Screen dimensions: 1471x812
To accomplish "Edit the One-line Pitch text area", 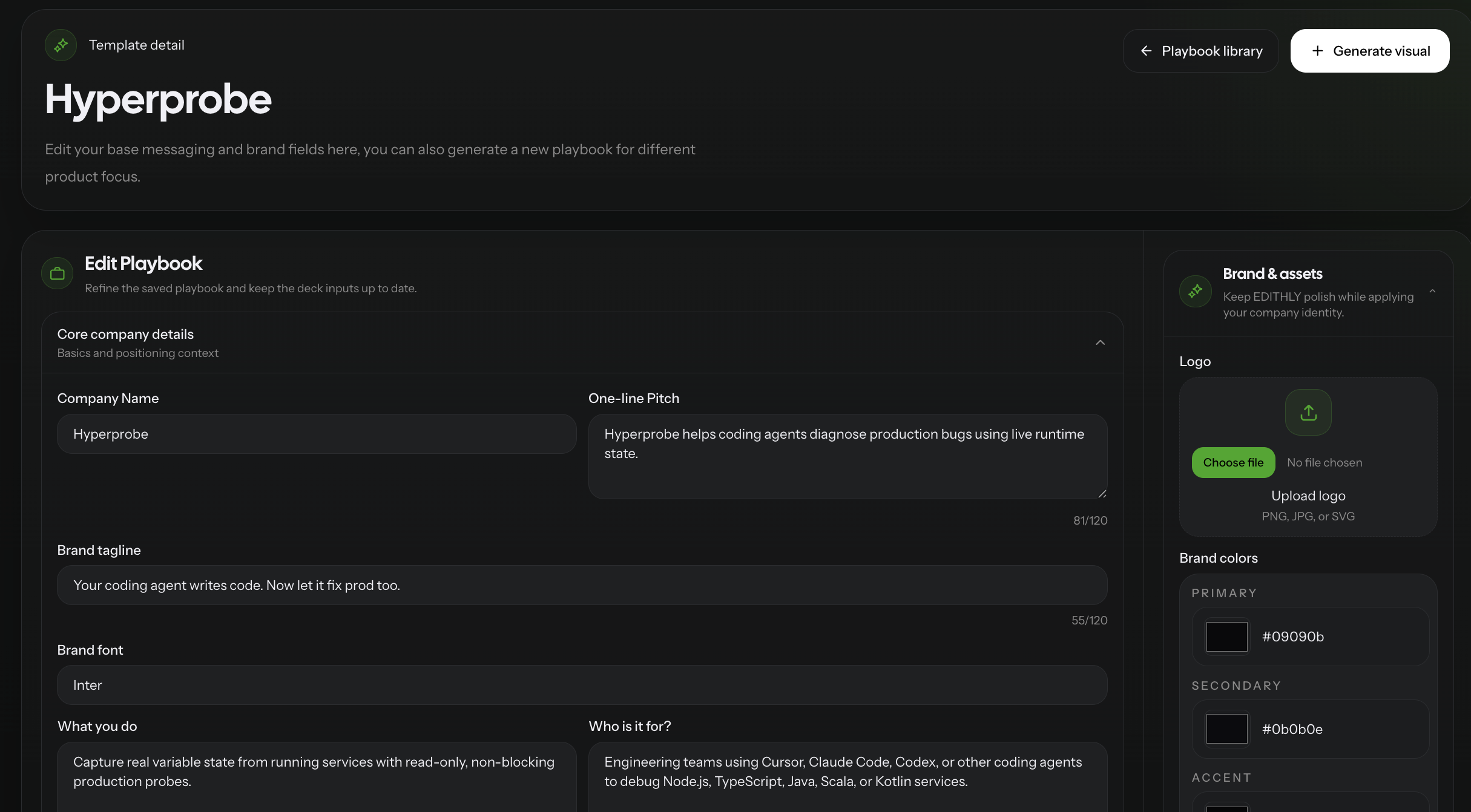I will pyautogui.click(x=848, y=456).
